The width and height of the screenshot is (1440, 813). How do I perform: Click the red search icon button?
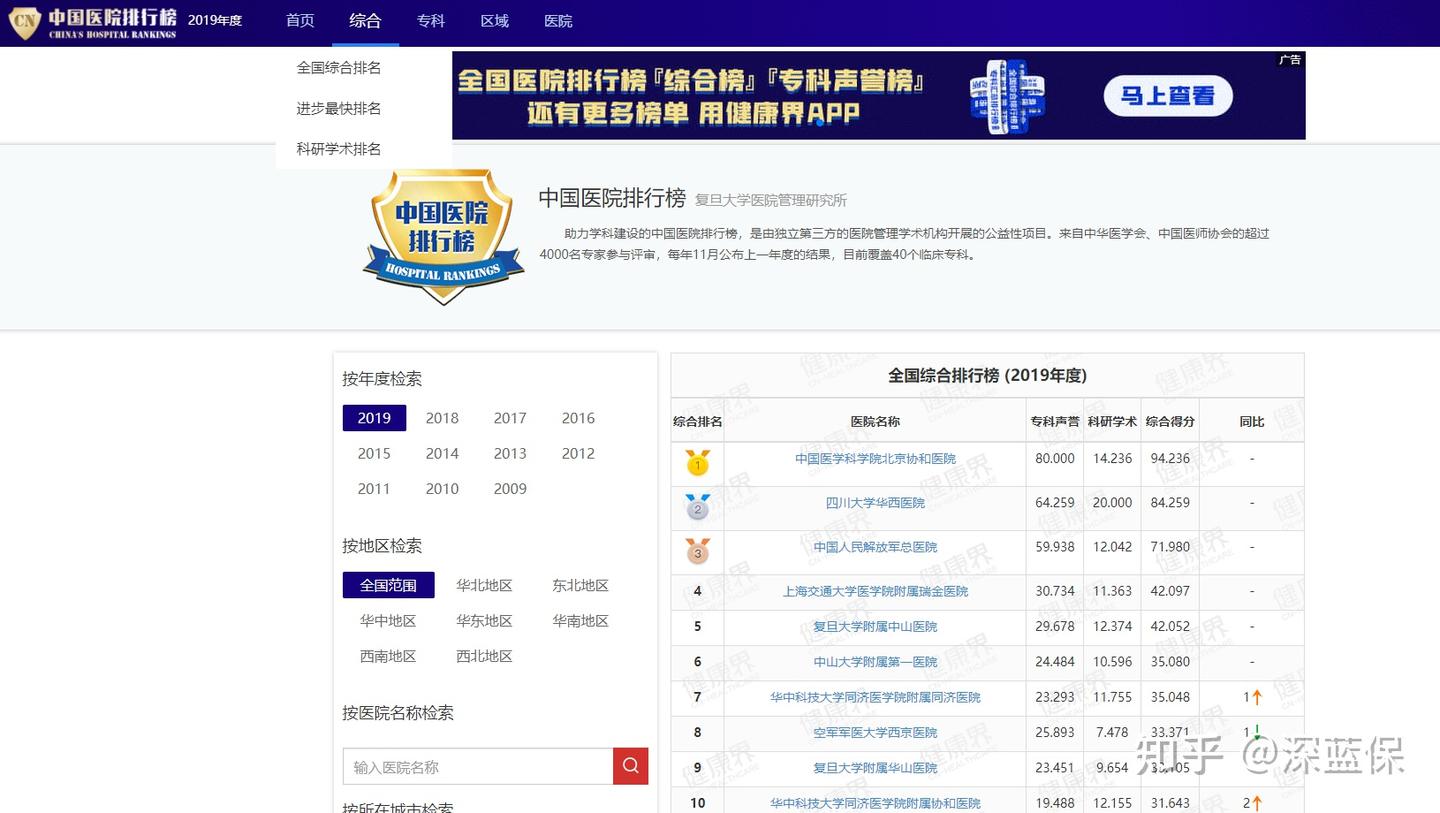(x=631, y=766)
